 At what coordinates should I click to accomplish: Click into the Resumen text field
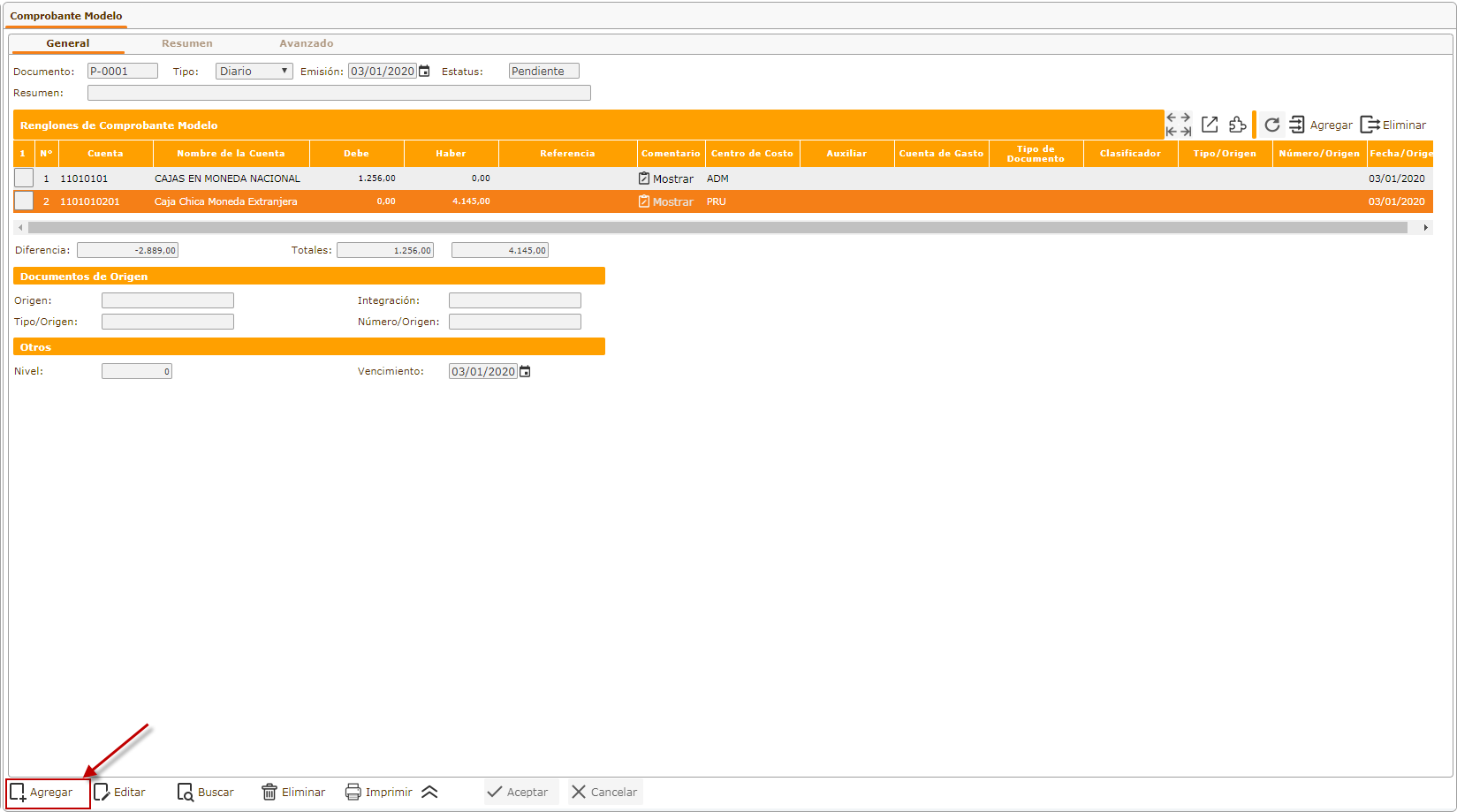click(x=338, y=93)
